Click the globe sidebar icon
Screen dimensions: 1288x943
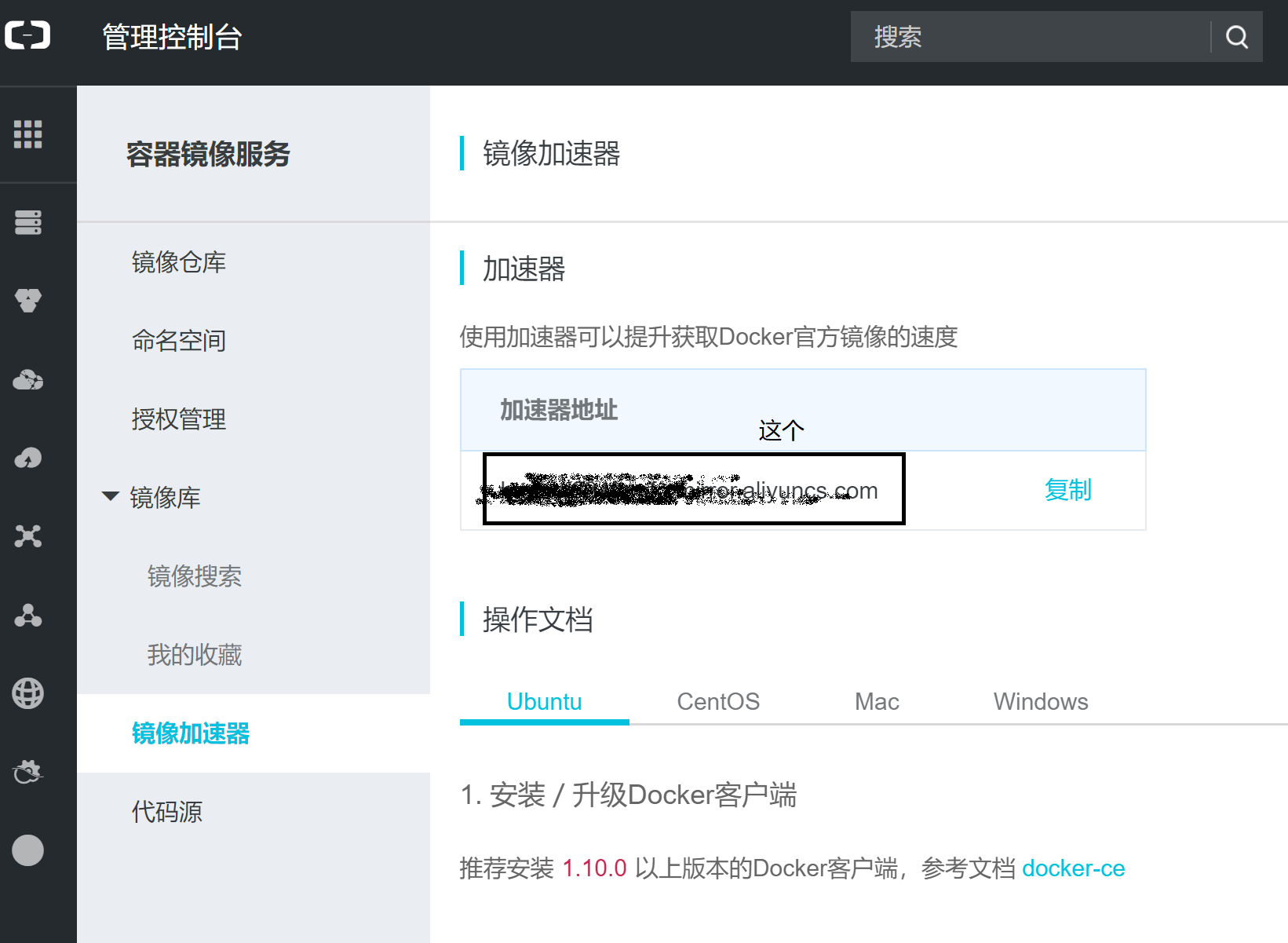tap(28, 693)
